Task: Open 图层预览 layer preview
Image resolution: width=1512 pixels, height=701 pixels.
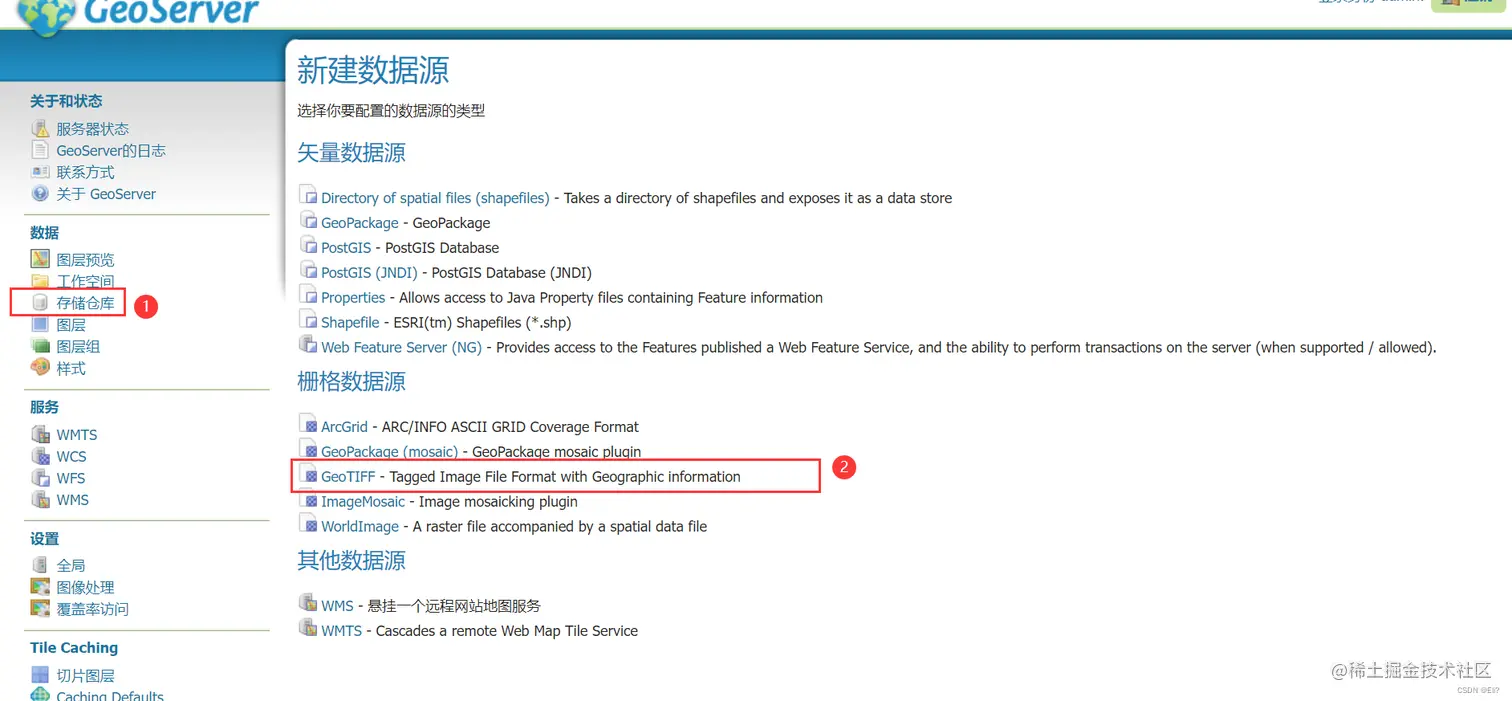Action: [85, 260]
